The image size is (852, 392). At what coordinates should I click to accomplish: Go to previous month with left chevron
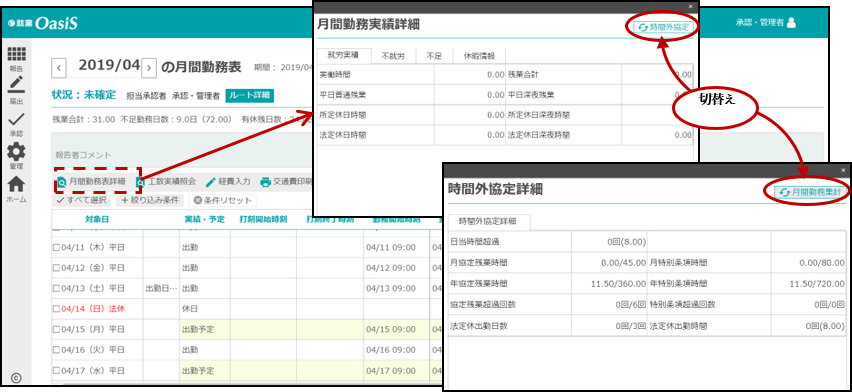coord(59,68)
